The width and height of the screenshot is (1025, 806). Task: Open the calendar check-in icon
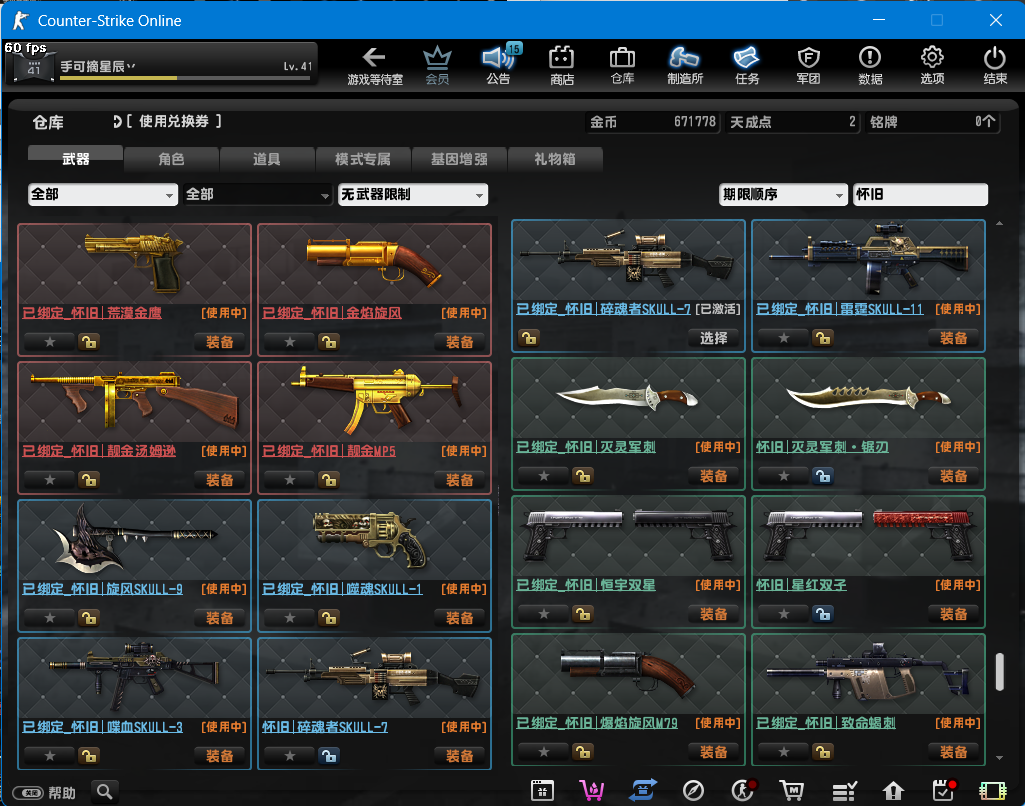943,790
